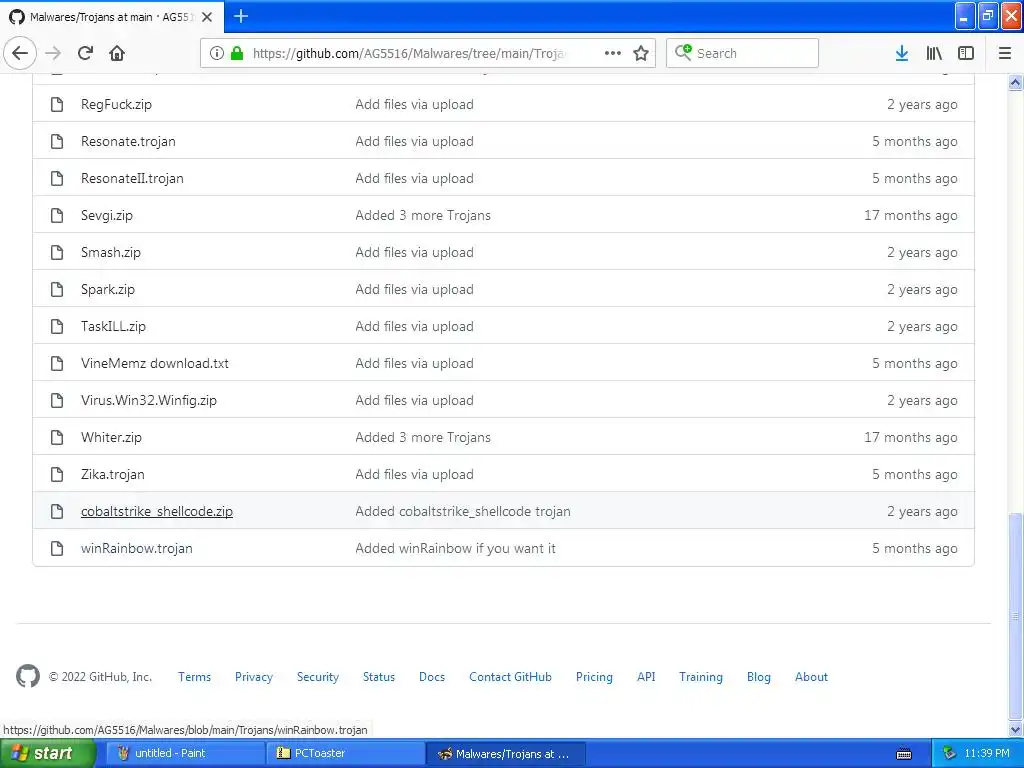Open the Status footer link

[379, 677]
